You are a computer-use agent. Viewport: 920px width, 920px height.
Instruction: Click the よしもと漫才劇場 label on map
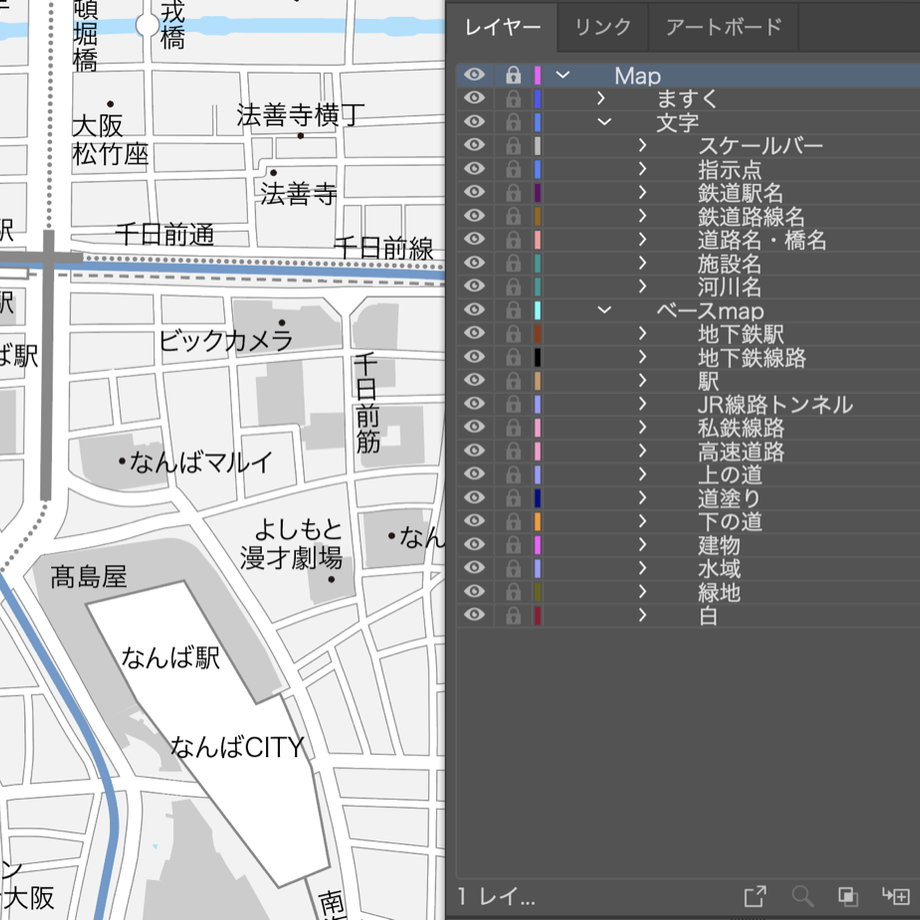tap(292, 544)
